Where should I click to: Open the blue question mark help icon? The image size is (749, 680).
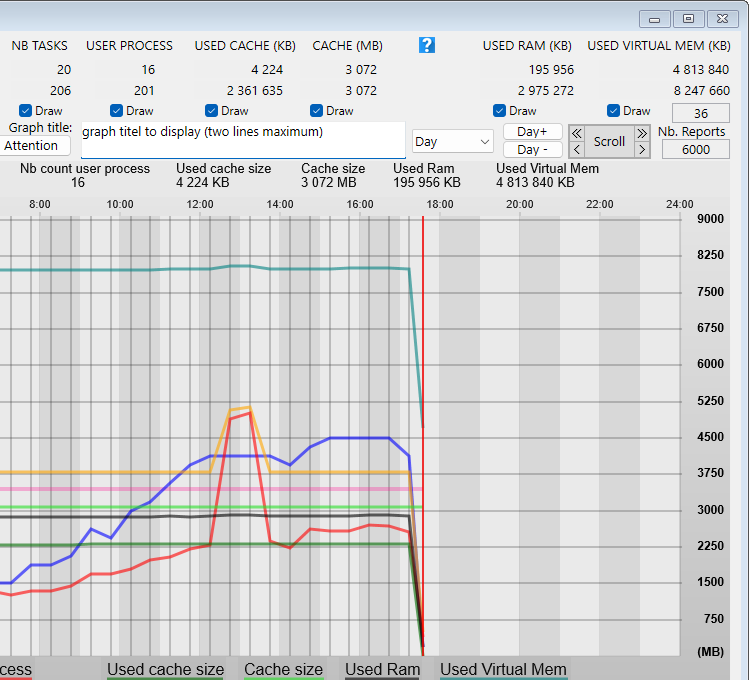click(x=427, y=45)
